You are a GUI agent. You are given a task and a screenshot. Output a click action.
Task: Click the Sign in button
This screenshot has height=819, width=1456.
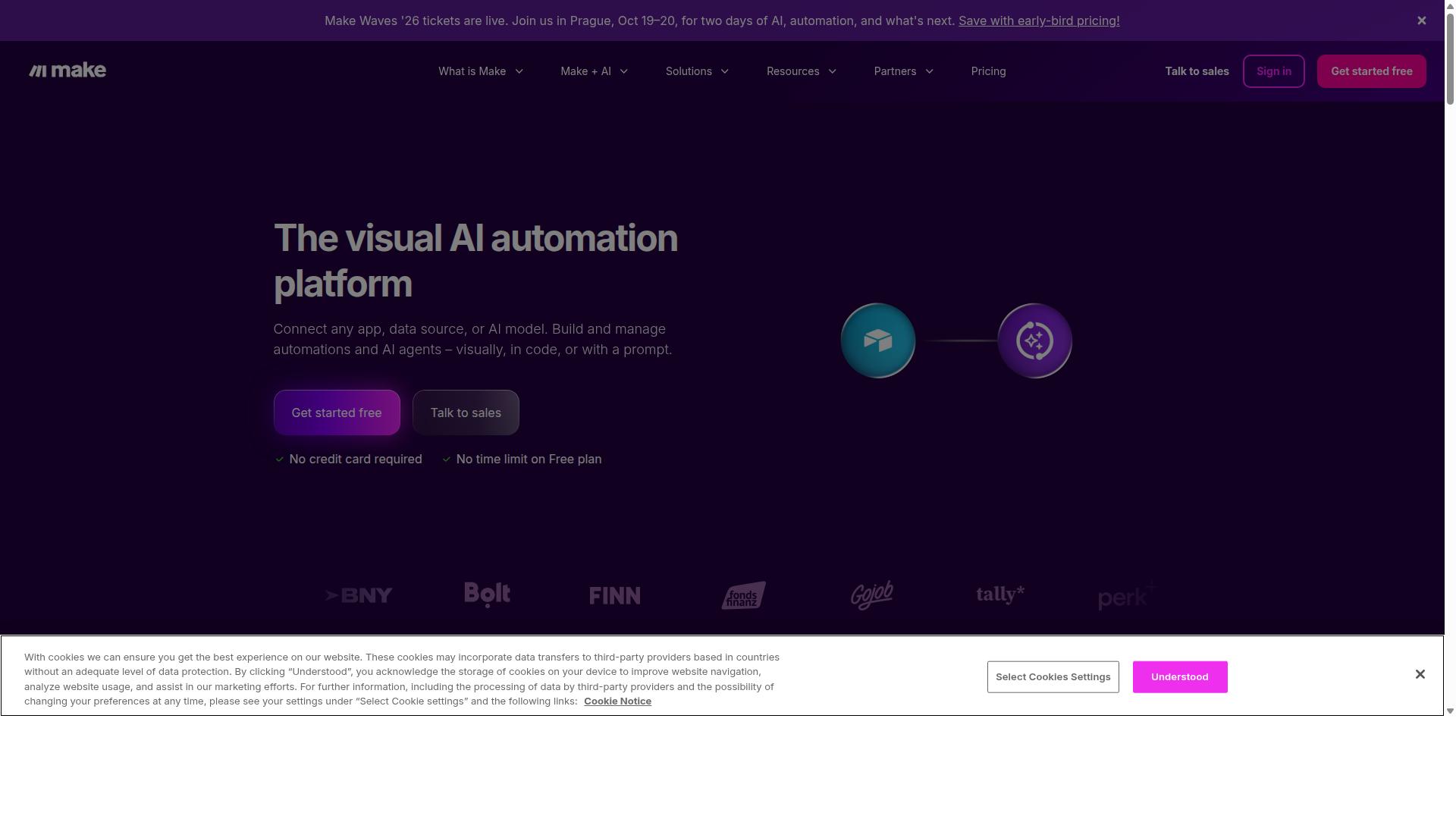(1274, 71)
